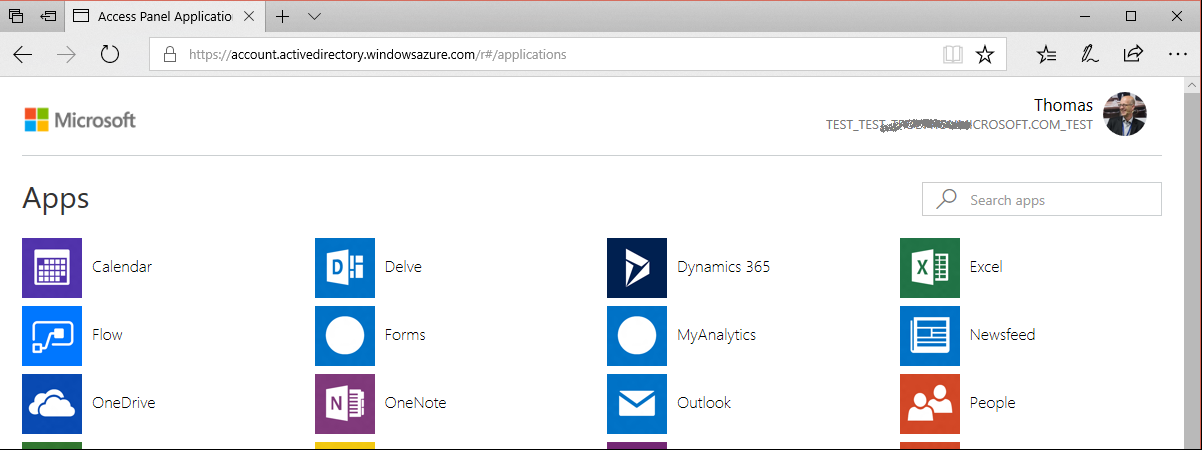Open the OneNote app icon
Image resolution: width=1202 pixels, height=450 pixels.
pyautogui.click(x=345, y=403)
